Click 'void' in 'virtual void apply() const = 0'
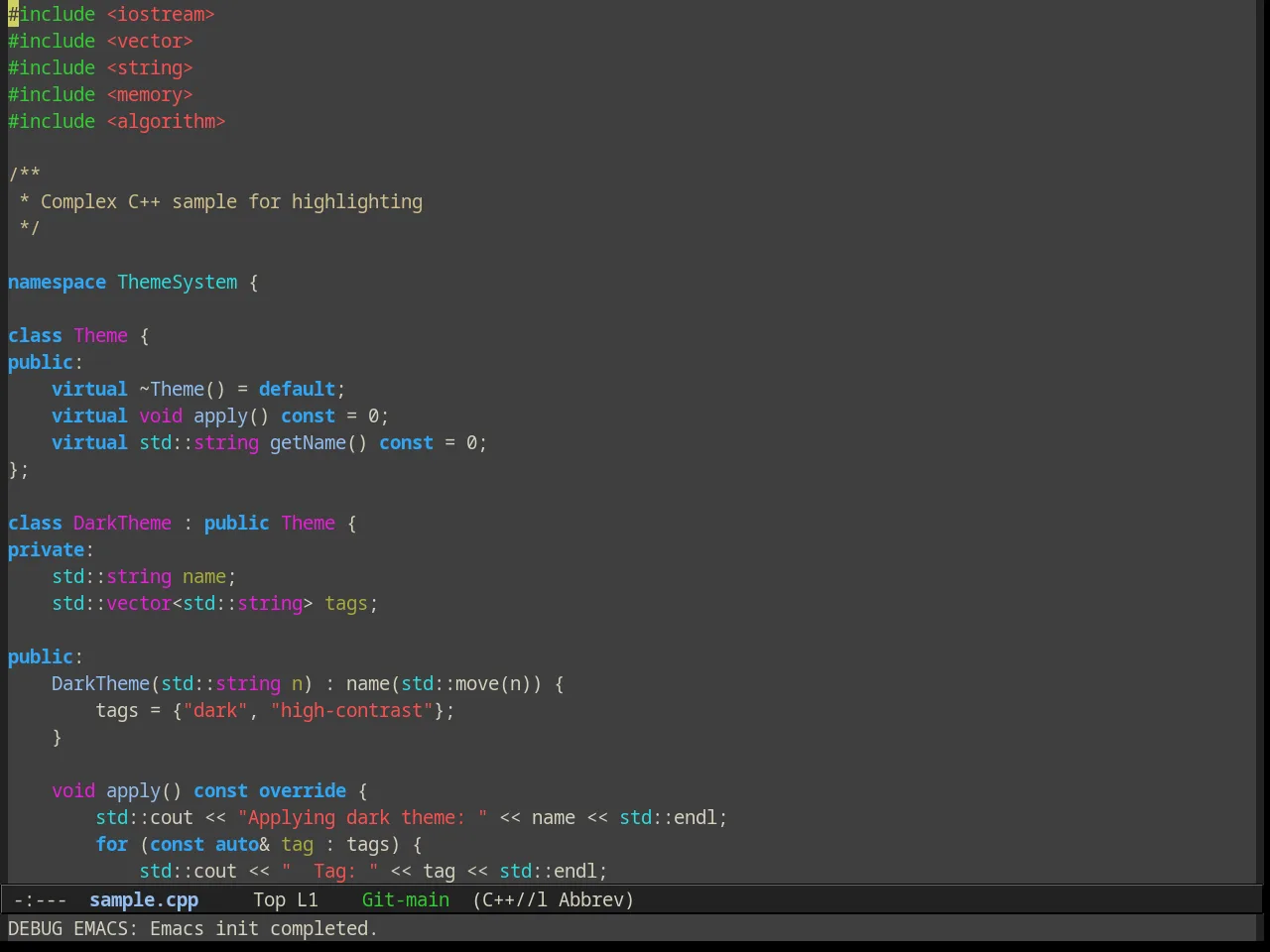This screenshot has height=952, width=1270. pyautogui.click(x=161, y=416)
